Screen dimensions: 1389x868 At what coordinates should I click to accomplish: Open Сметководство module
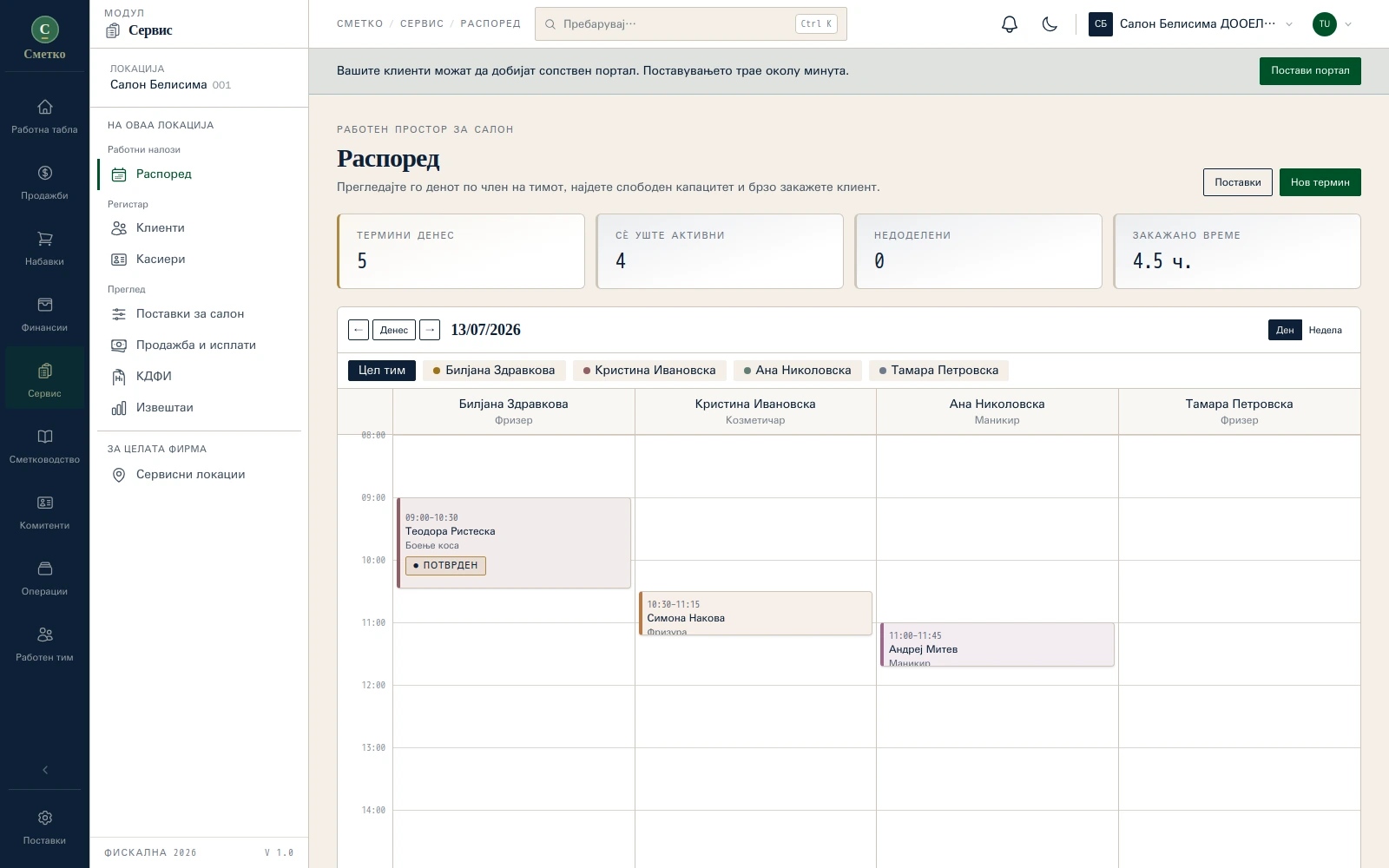44,446
